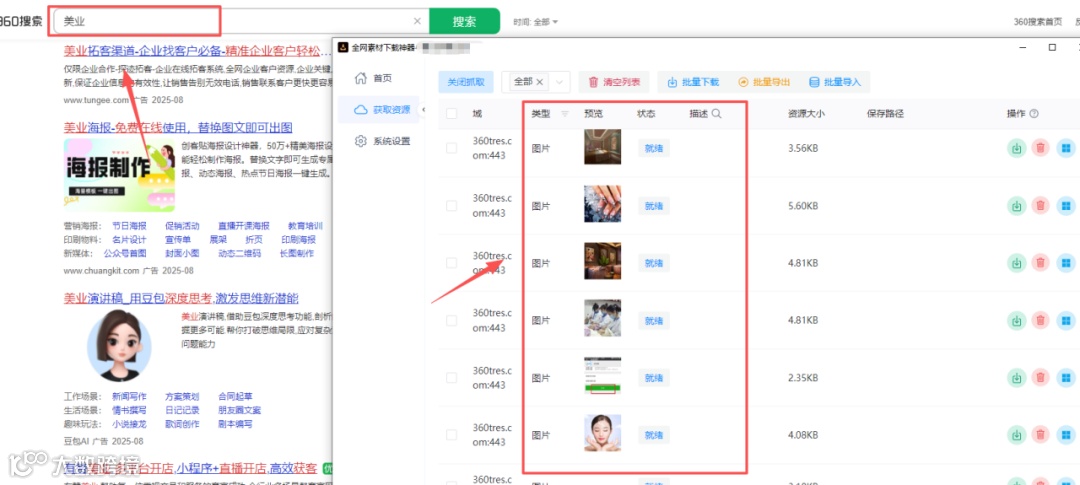Tick the checkbox for the 4.08KB row

451,435
